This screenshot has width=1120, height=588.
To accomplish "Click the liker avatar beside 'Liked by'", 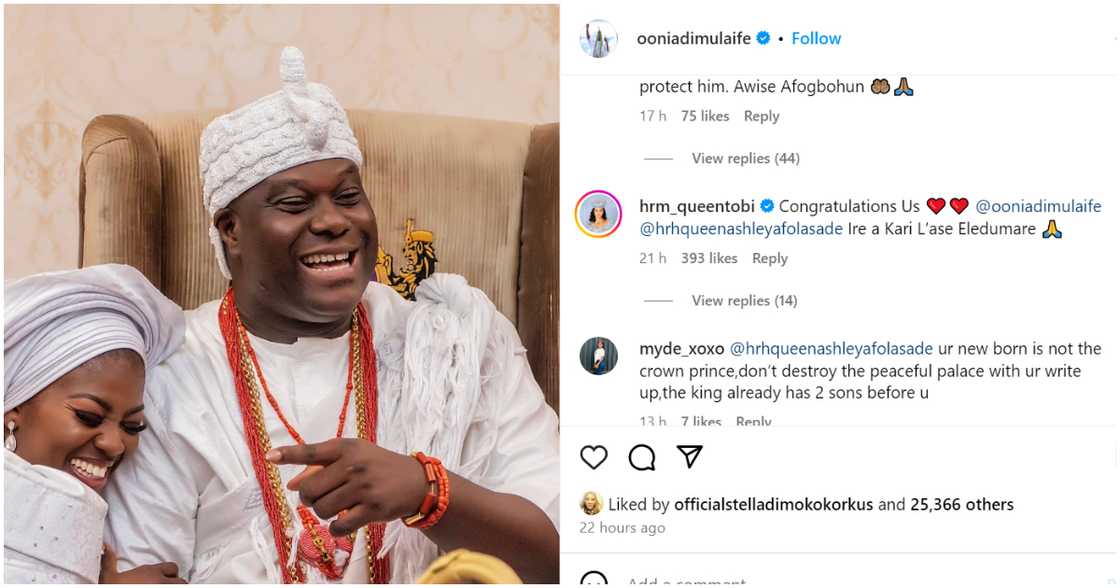I will tap(591, 504).
